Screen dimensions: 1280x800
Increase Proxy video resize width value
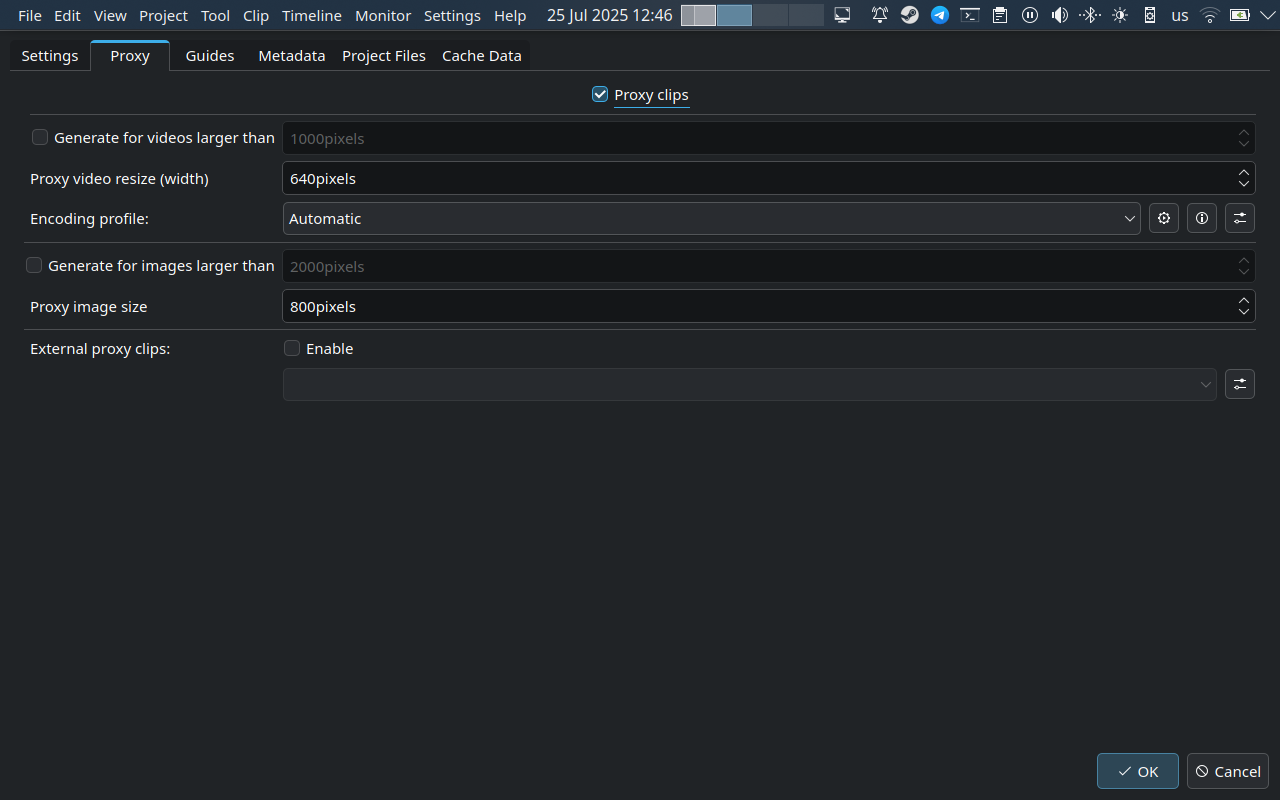pyautogui.click(x=1243, y=172)
